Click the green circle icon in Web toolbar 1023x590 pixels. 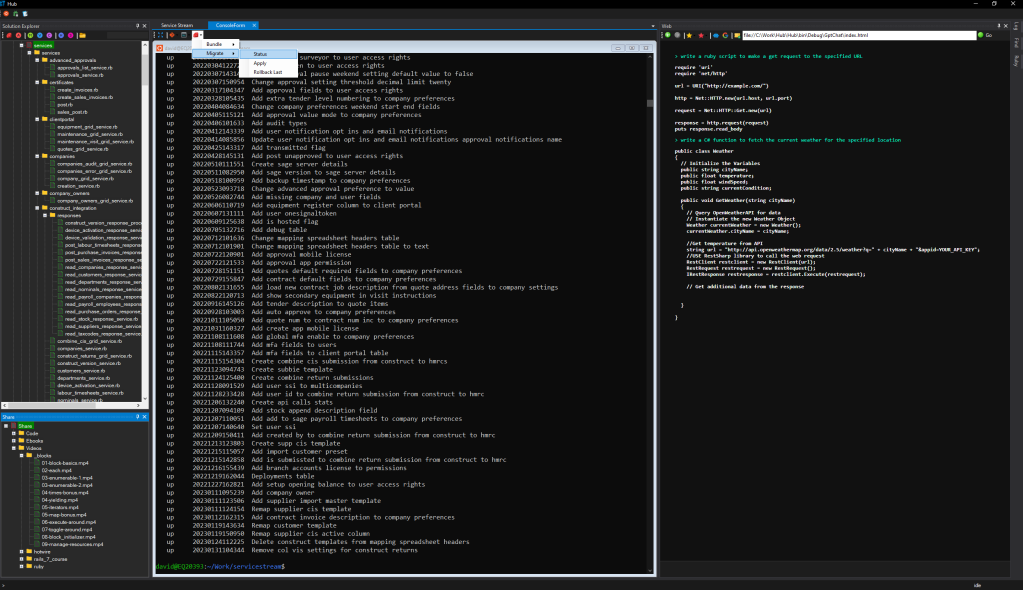(667, 35)
